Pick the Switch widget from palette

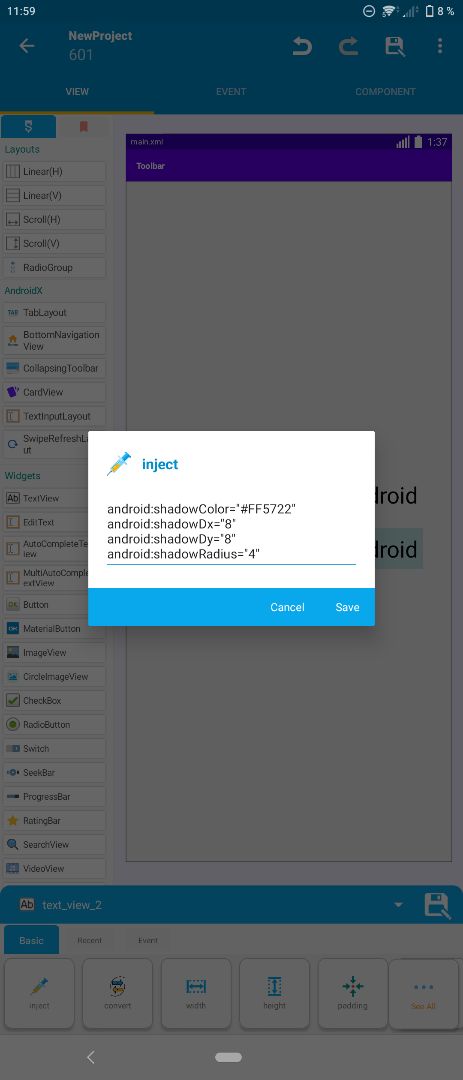(54, 749)
